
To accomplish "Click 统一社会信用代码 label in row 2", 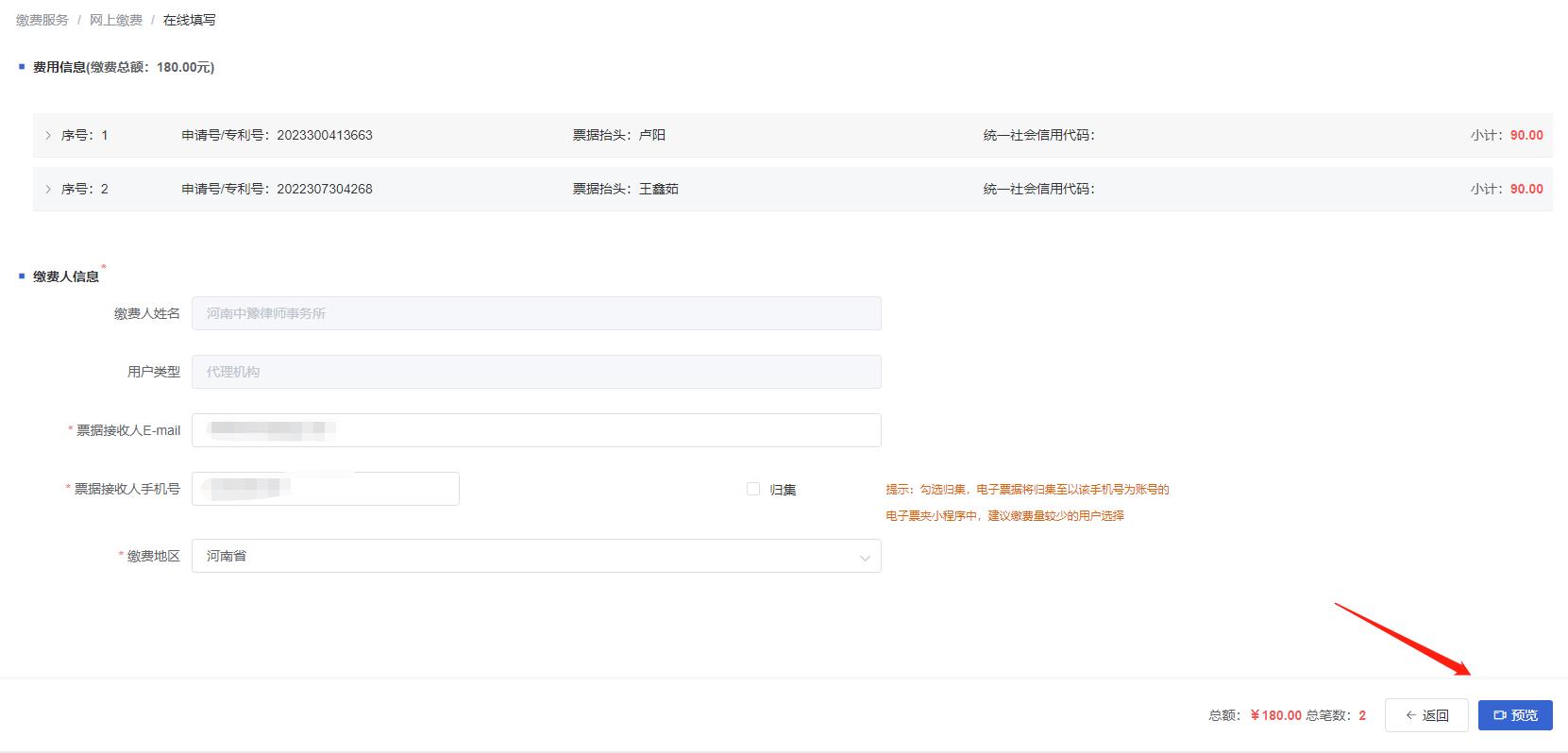I will click(x=1039, y=189).
